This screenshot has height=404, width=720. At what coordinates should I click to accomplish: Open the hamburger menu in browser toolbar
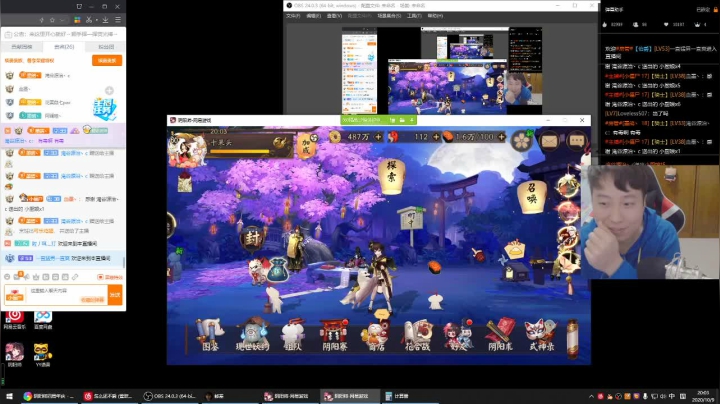point(118,20)
